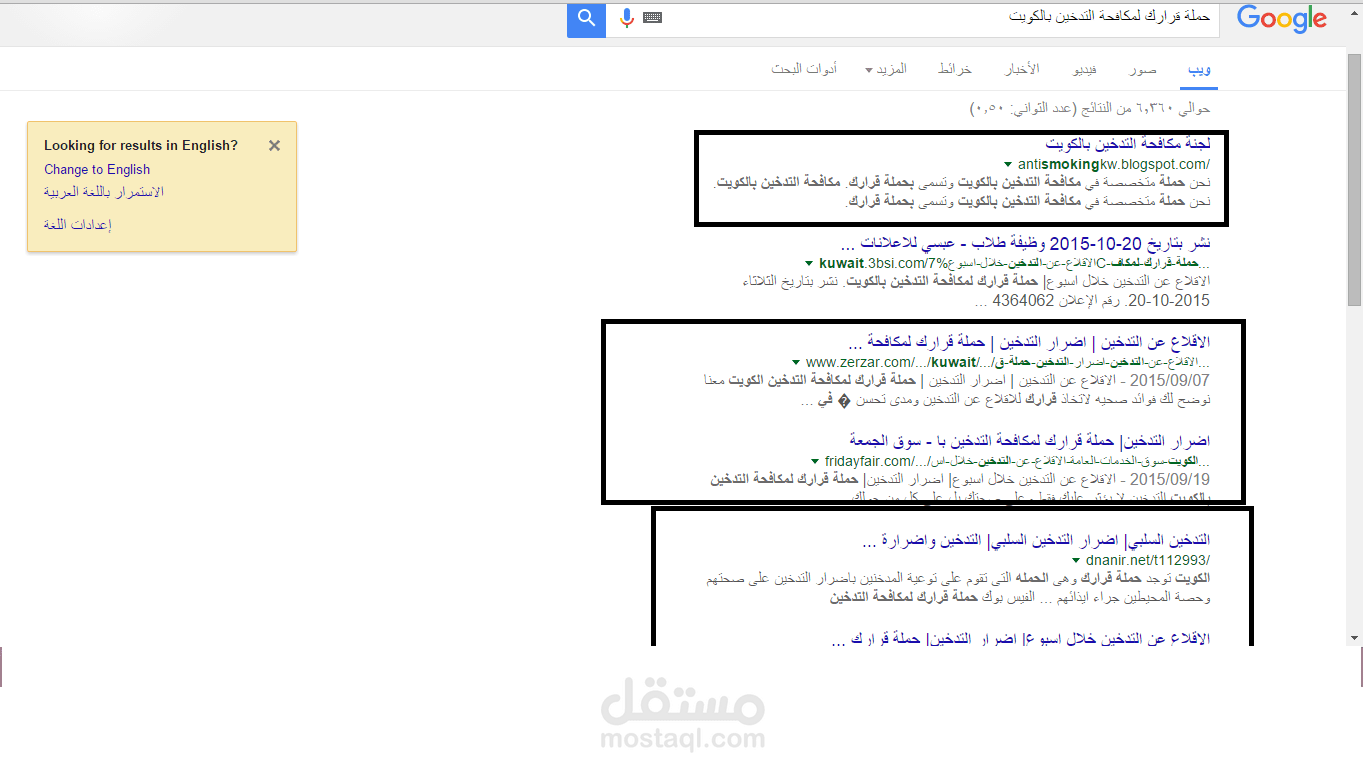Screen dimensions: 1366x768
Task: Open result لجنة مكافحة التدخين بالكويت
Action: (1128, 143)
